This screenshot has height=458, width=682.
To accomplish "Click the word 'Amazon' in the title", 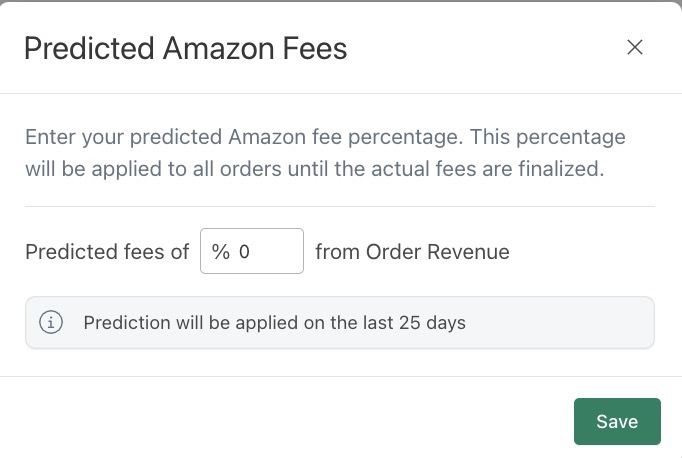I will tap(219, 48).
